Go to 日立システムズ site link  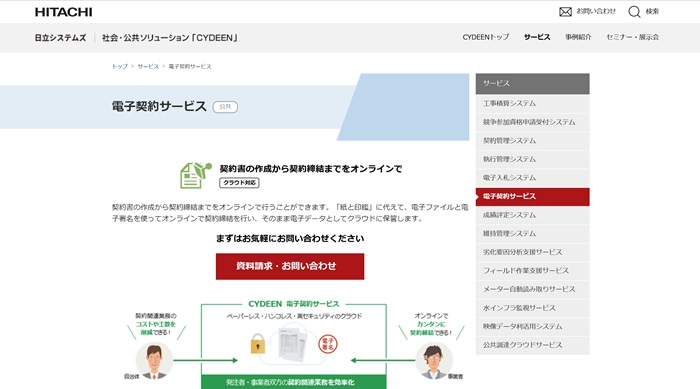point(60,38)
